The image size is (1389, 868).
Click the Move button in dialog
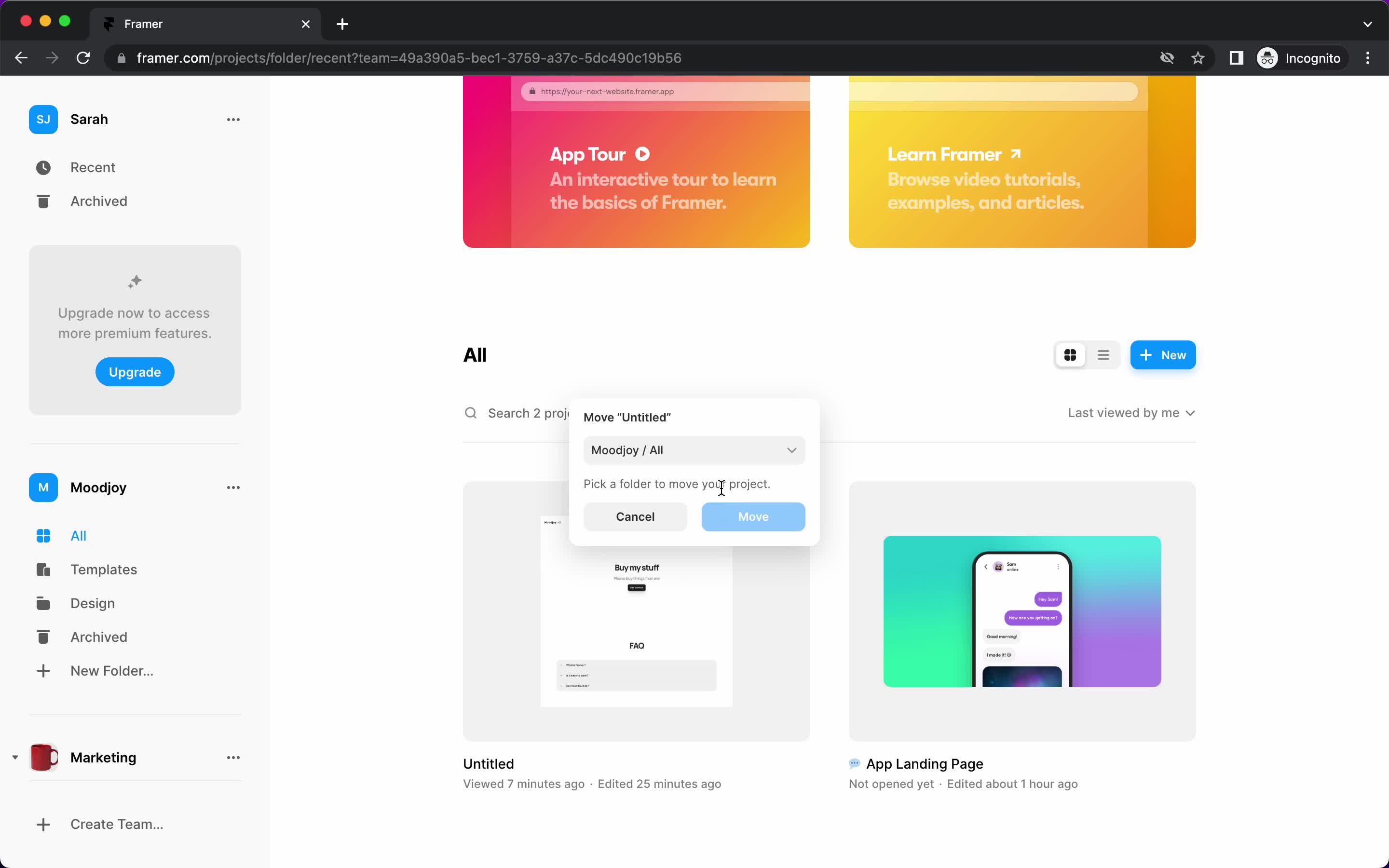(753, 516)
